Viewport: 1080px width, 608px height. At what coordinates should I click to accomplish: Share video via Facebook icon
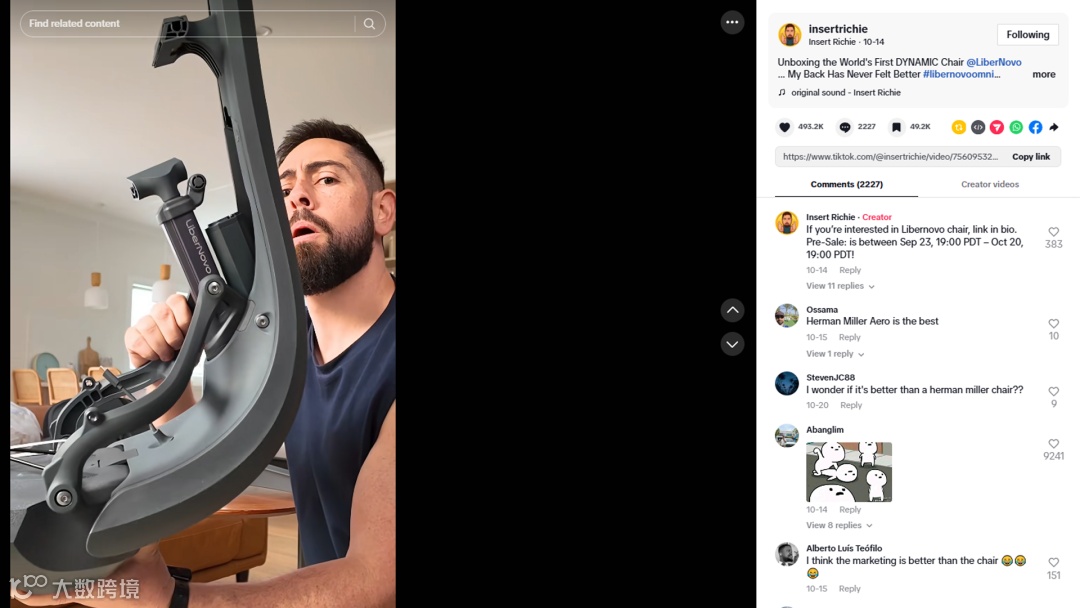[1035, 127]
